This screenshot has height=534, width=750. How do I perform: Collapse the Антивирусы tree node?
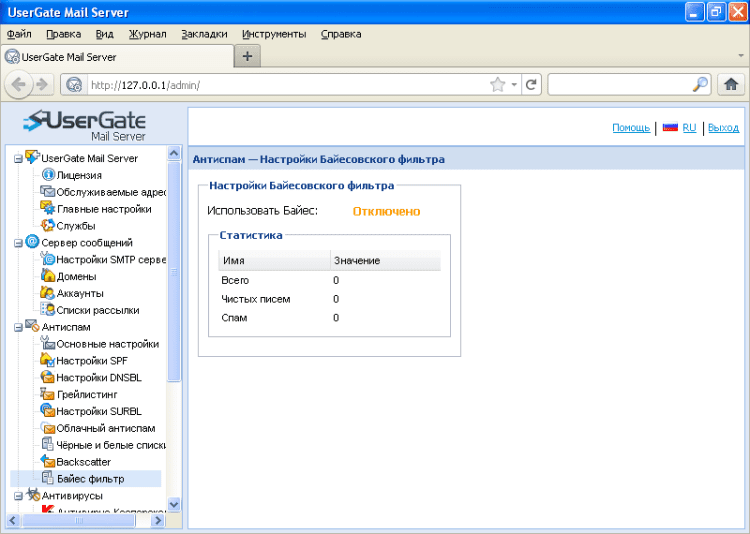[18, 496]
